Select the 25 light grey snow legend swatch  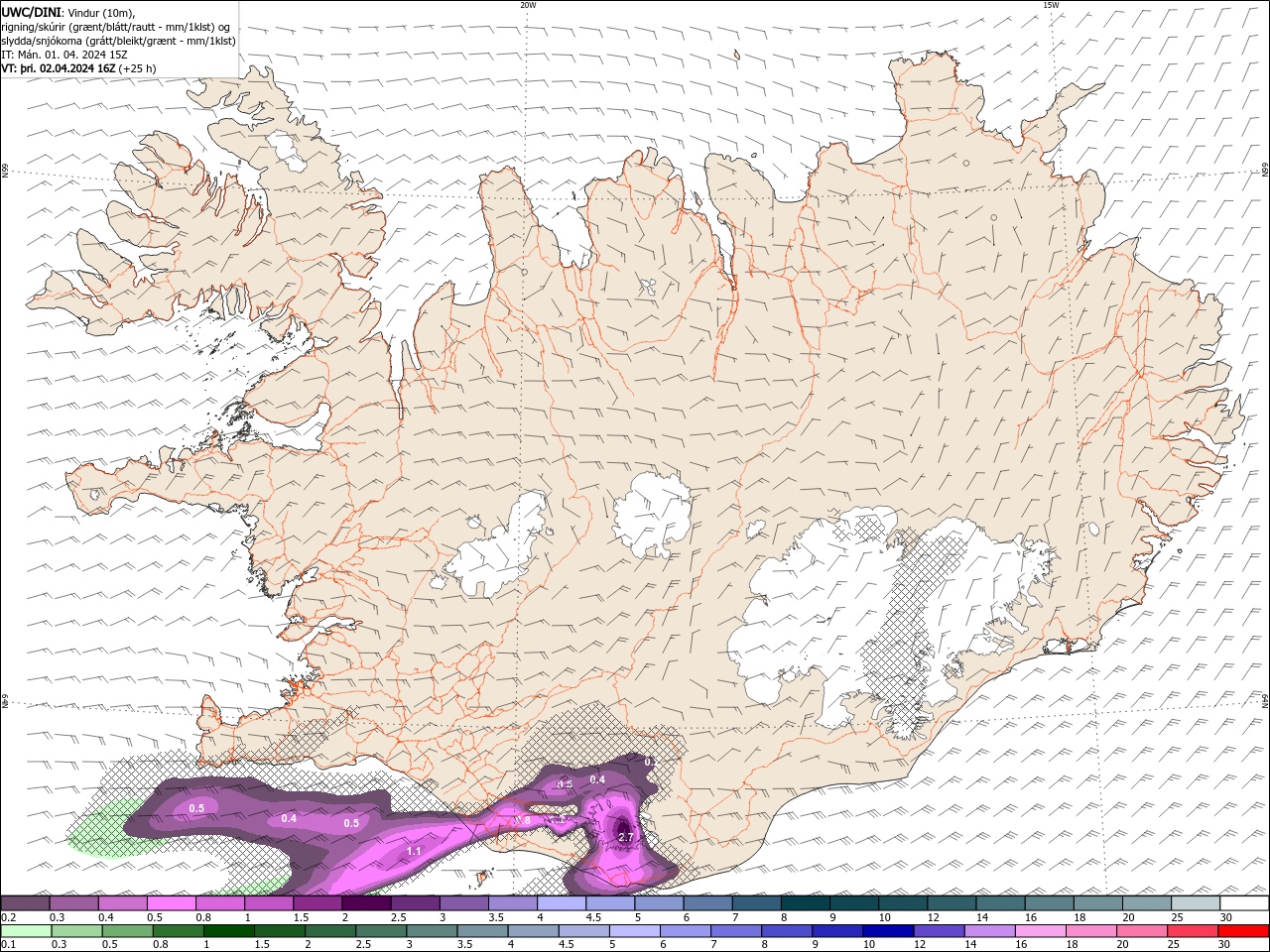(1196, 903)
